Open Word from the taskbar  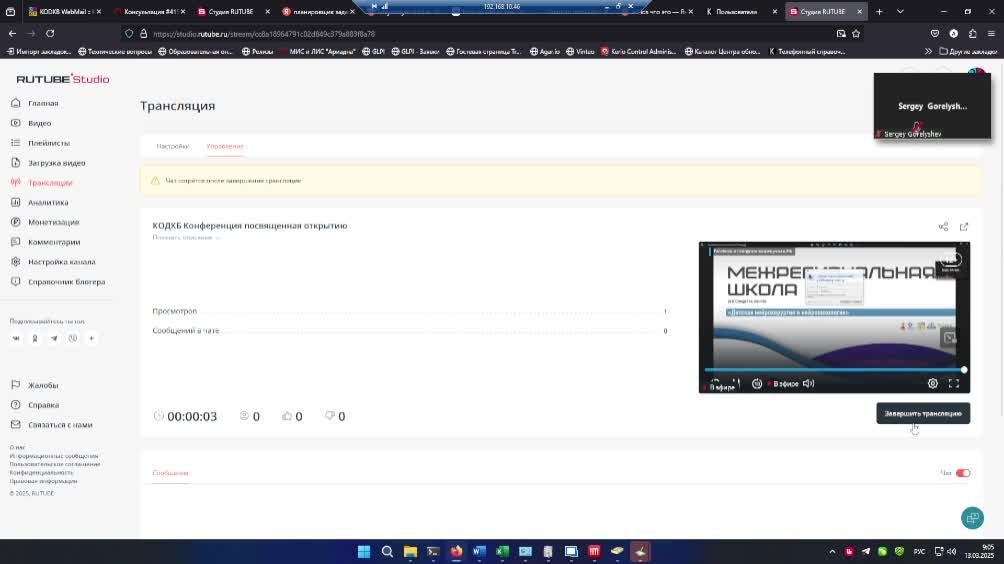click(479, 551)
